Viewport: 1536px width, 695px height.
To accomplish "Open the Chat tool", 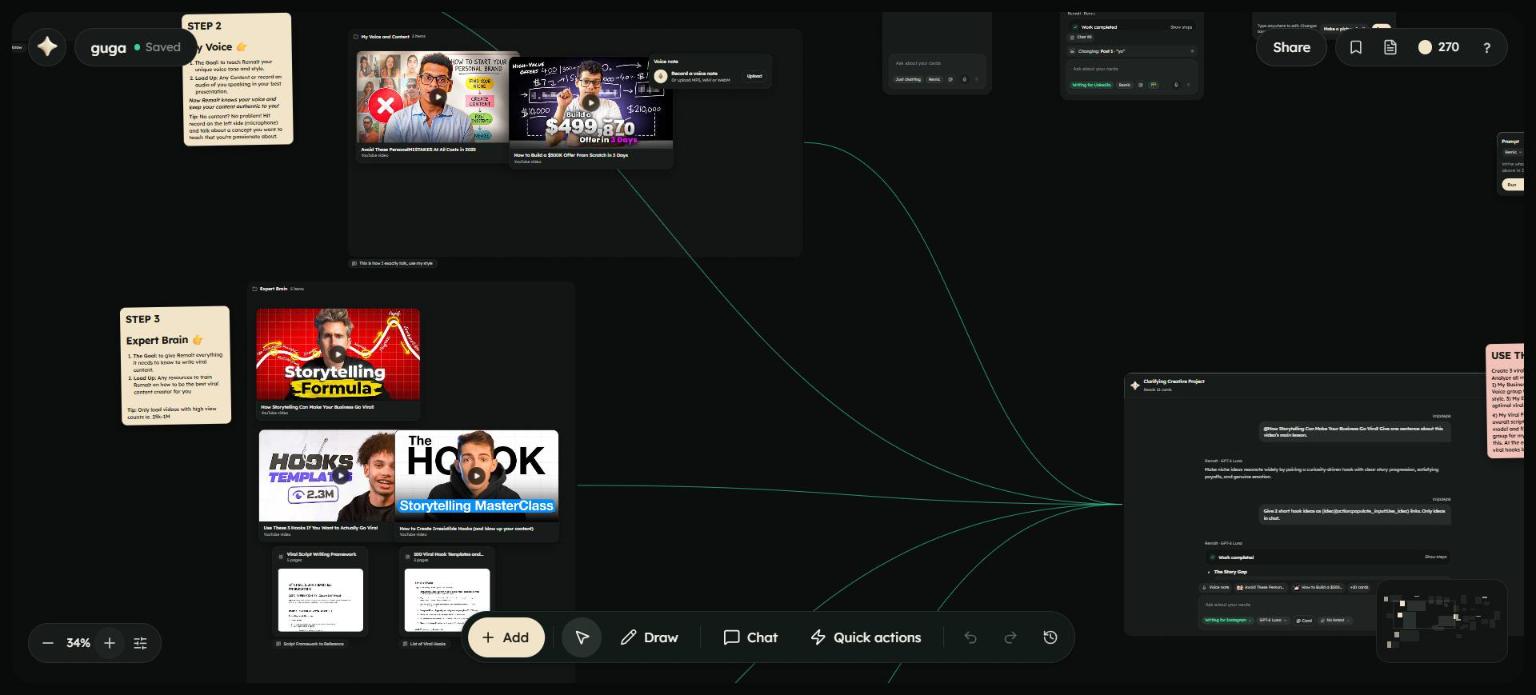I will click(750, 637).
